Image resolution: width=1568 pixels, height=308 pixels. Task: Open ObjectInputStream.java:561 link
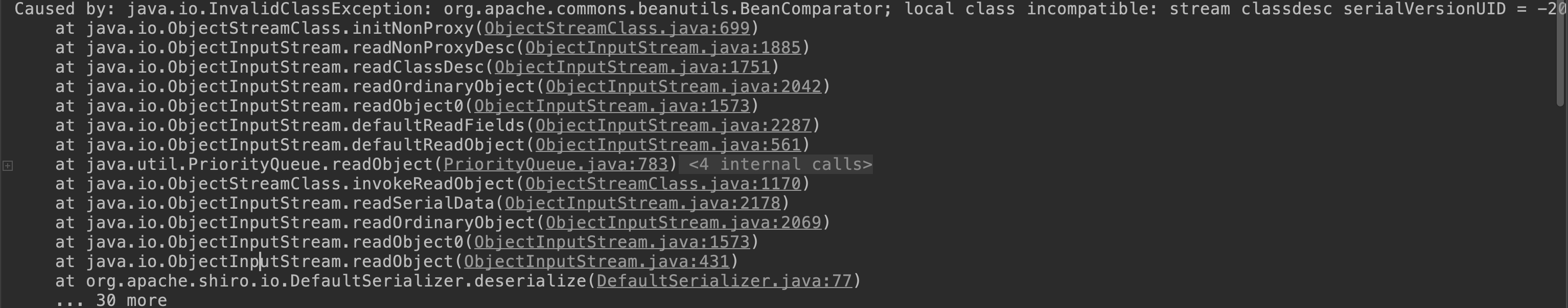point(668,145)
